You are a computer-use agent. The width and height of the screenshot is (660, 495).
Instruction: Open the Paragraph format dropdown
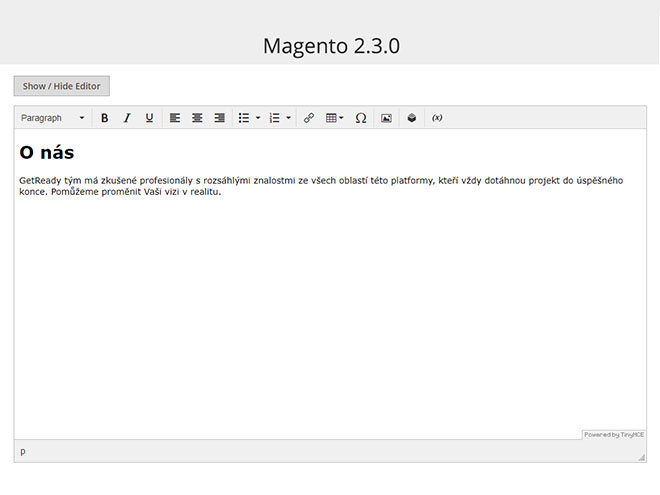pyautogui.click(x=53, y=118)
